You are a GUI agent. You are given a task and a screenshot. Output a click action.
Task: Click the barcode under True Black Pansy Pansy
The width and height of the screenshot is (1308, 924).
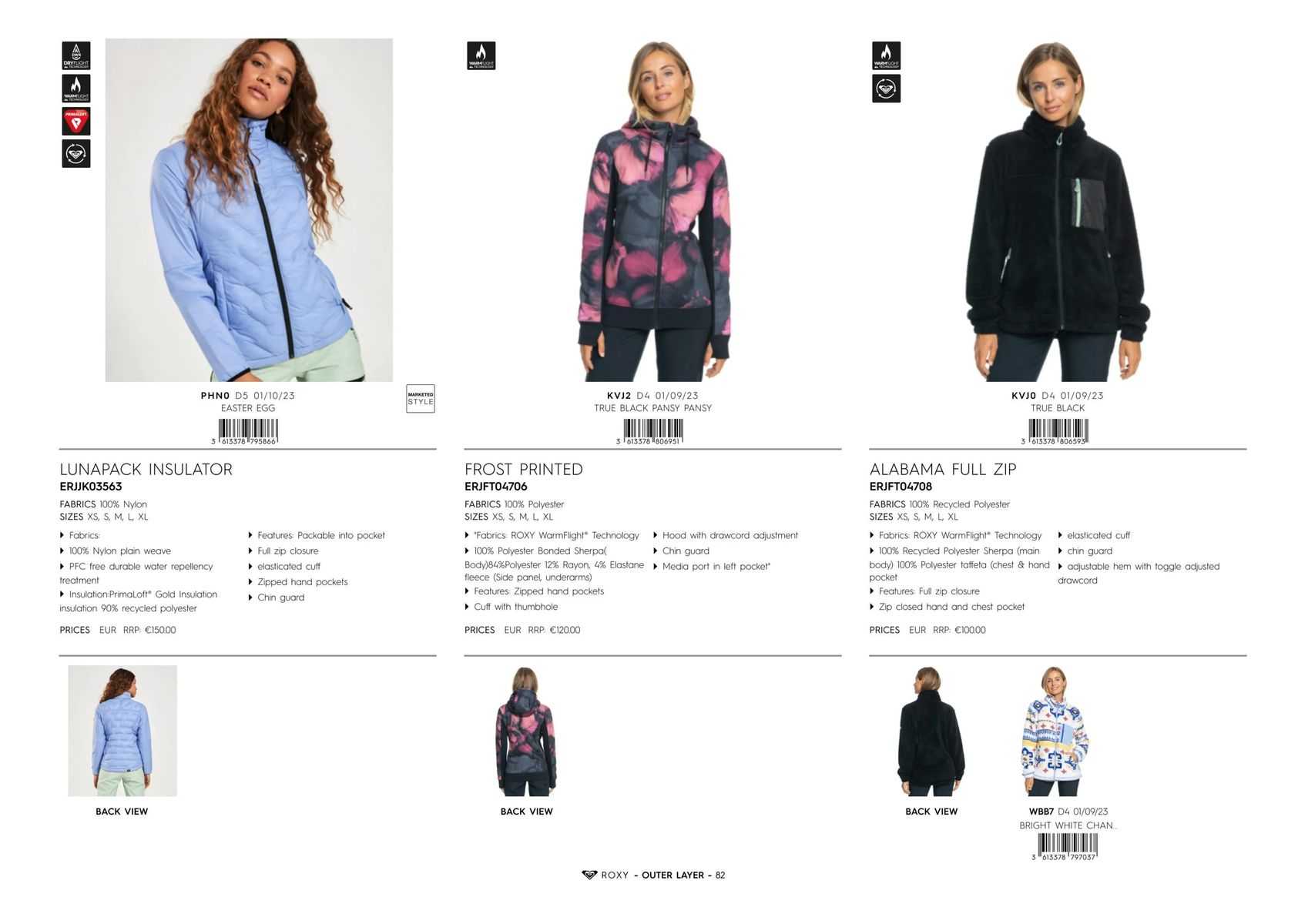652,432
